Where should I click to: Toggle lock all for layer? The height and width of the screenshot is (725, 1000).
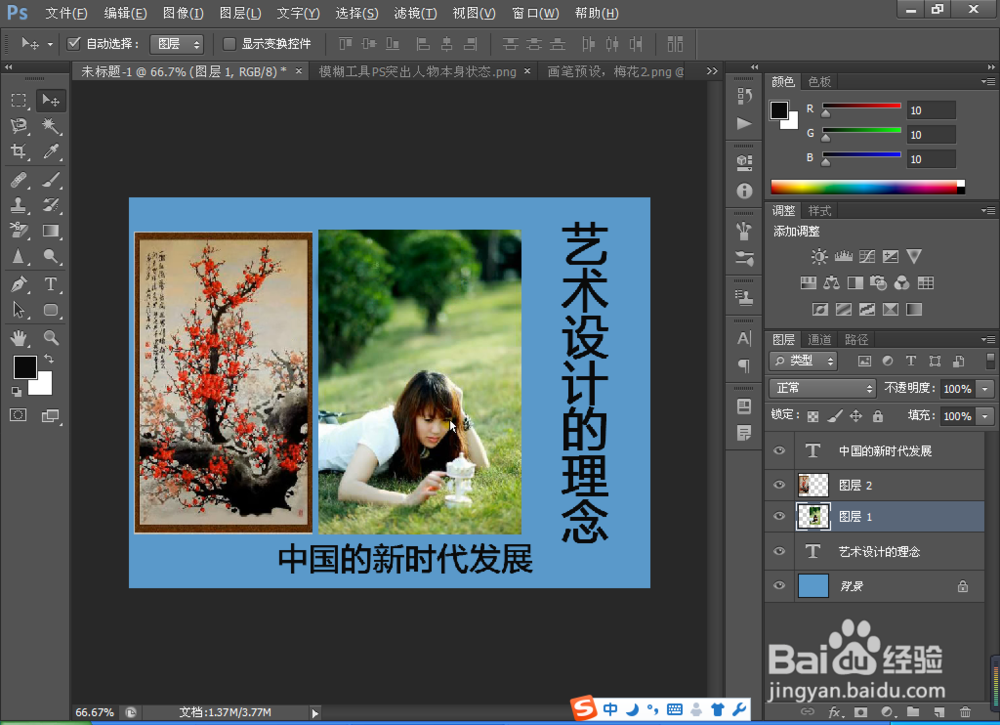tap(878, 416)
